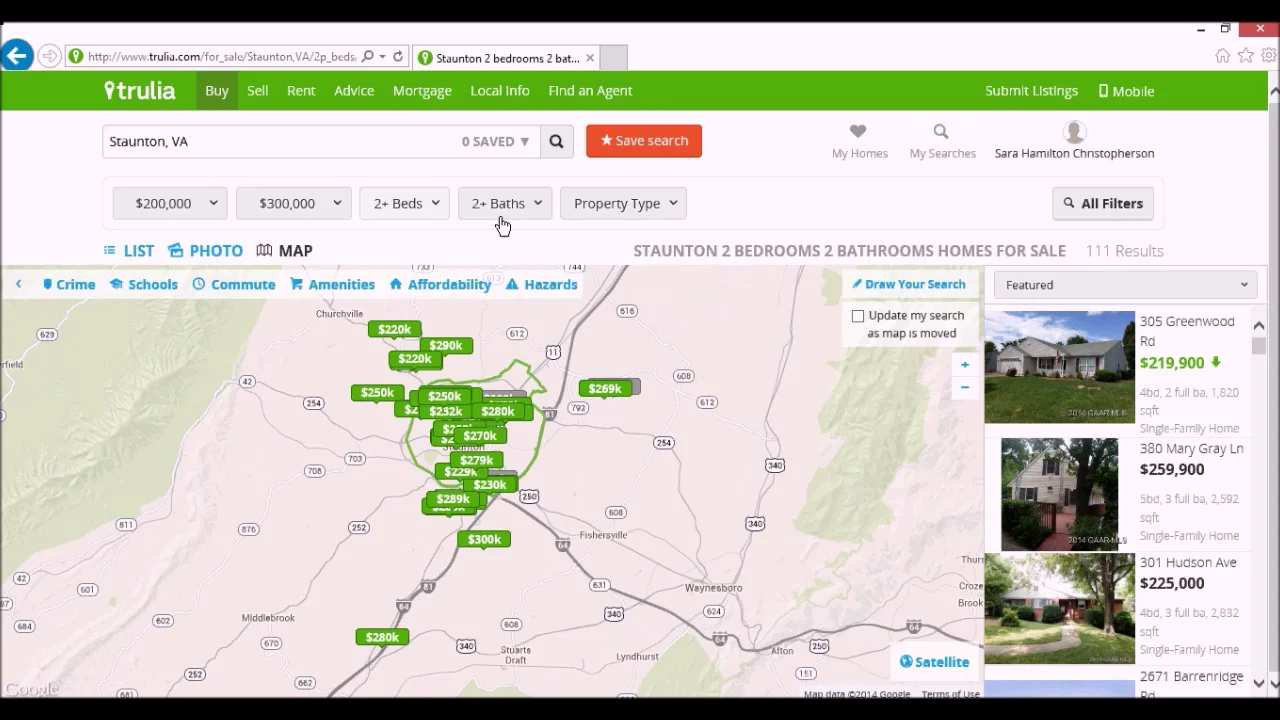Open All Filters
Image resolution: width=1280 pixels, height=720 pixels.
coord(1104,204)
